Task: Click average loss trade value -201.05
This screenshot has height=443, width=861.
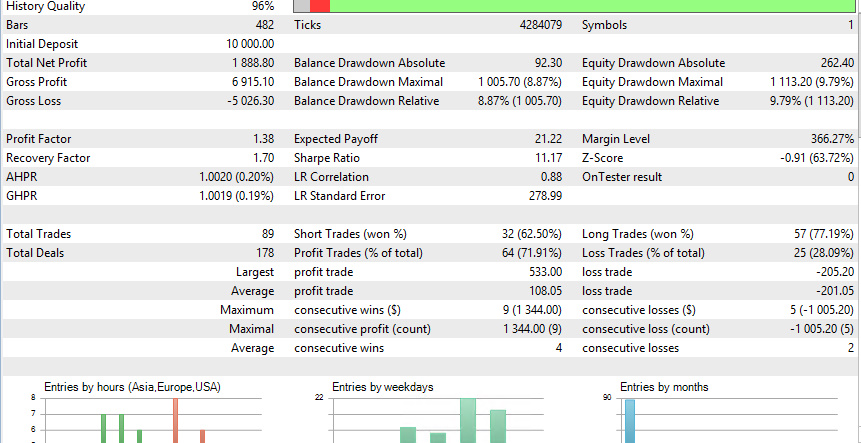Action: [x=835, y=291]
